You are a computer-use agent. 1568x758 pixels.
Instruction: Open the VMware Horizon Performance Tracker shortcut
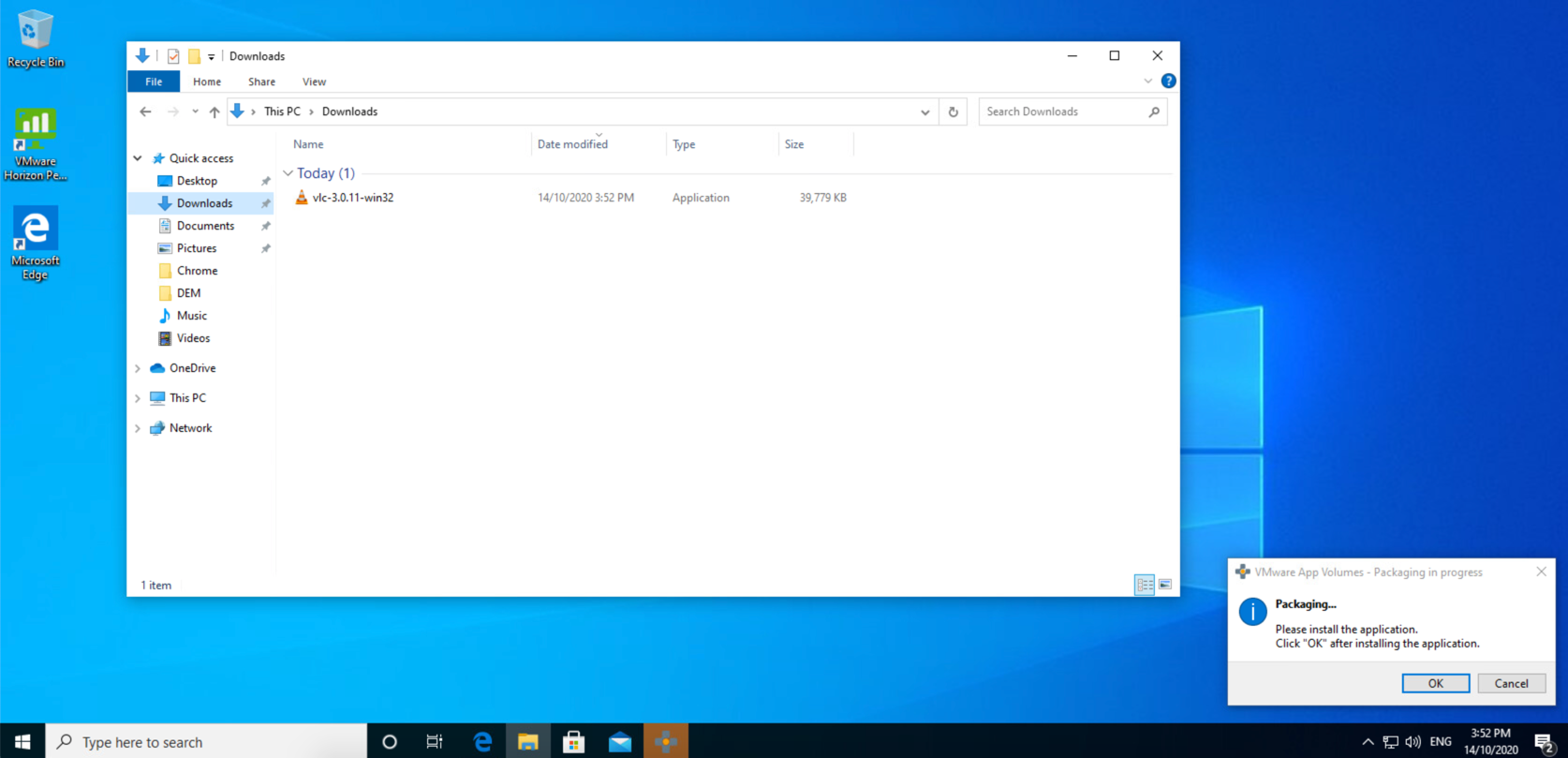point(36,131)
